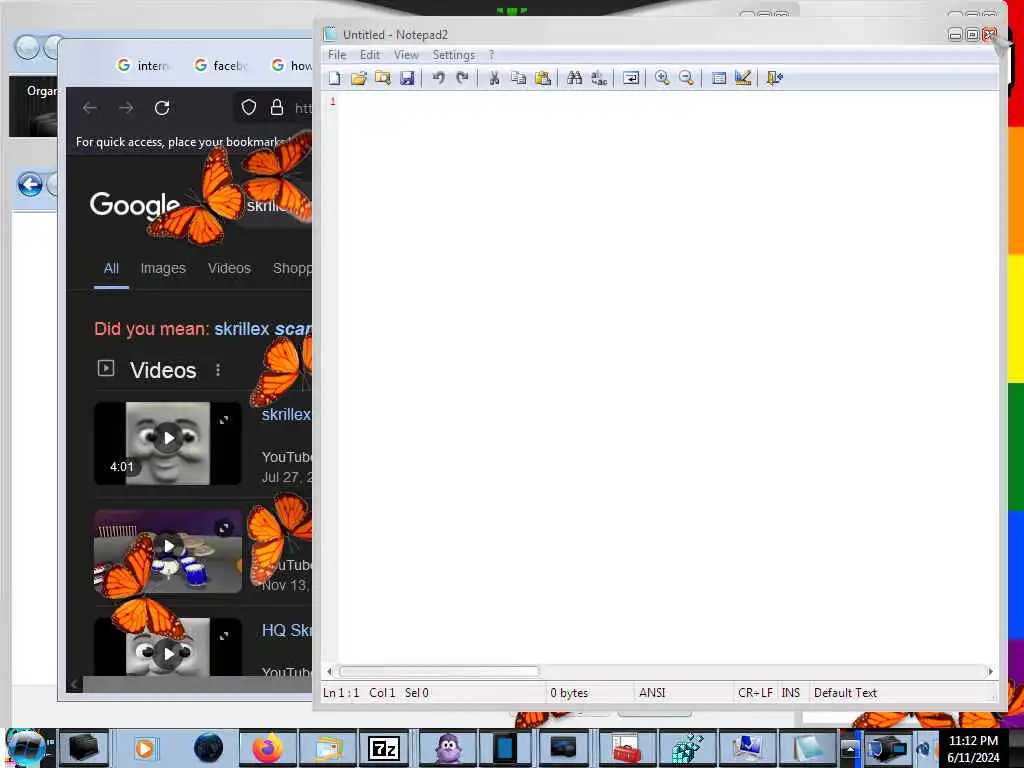1024x768 pixels.
Task: Open the View menu in Notepad2
Action: coord(406,55)
